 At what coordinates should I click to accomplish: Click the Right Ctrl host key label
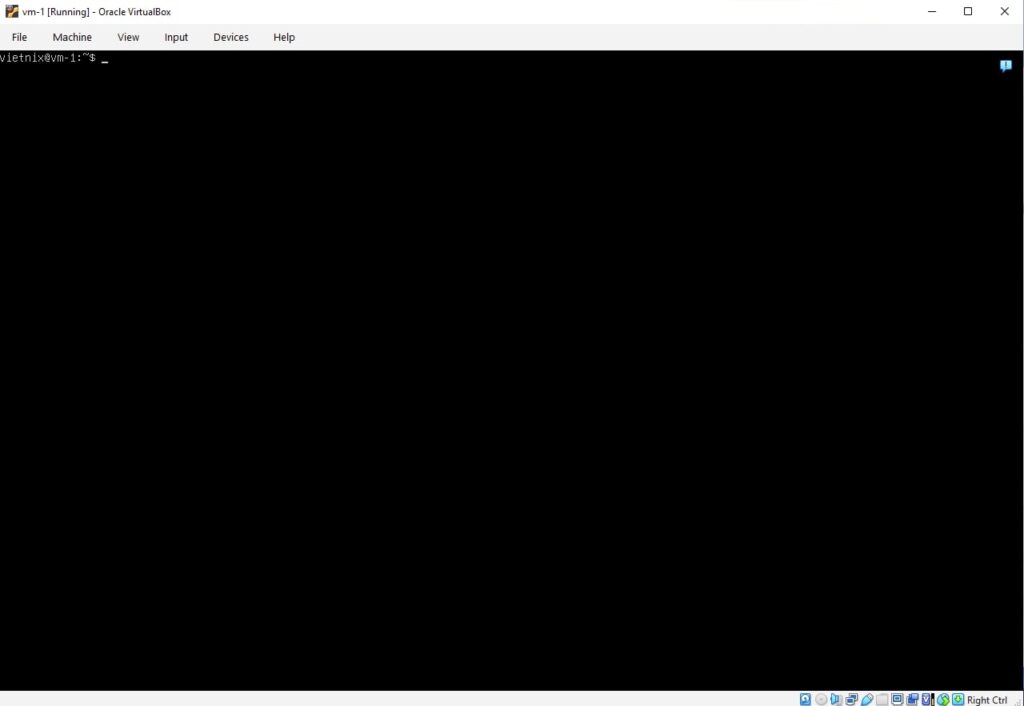click(x=987, y=700)
